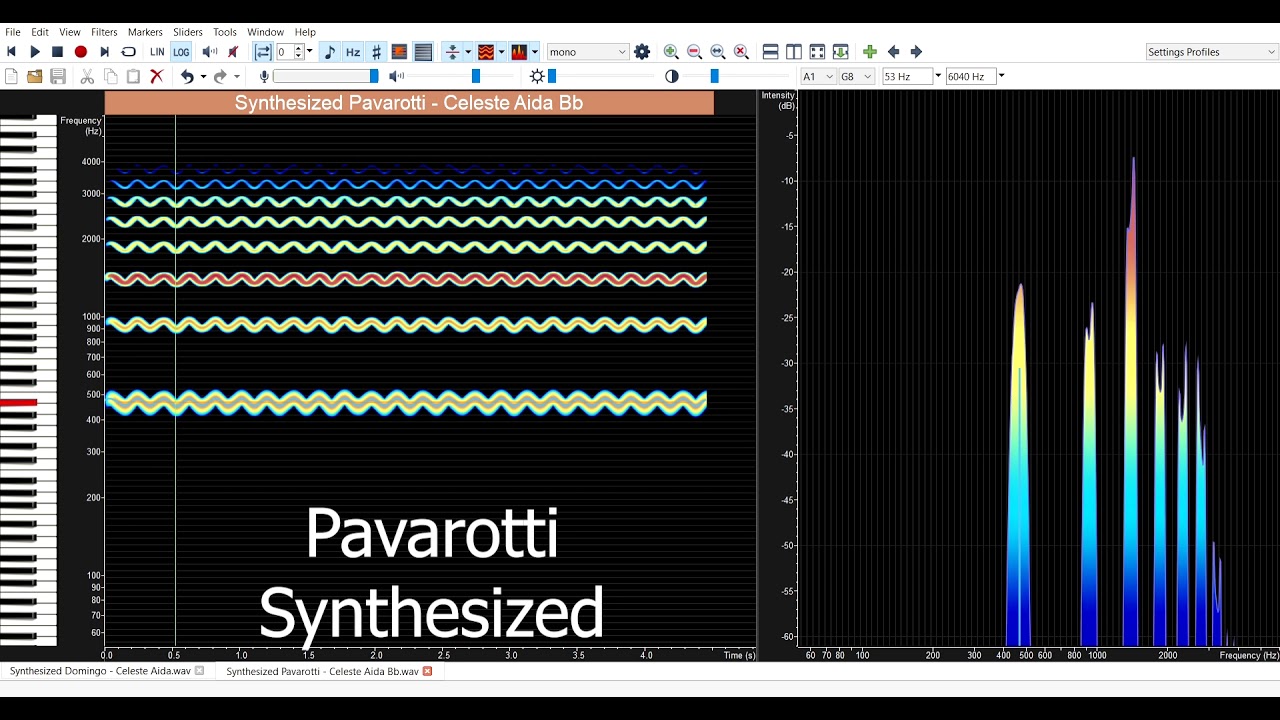Click the zoom in magnifier icon
Image resolution: width=1280 pixels, height=720 pixels.
pos(671,52)
